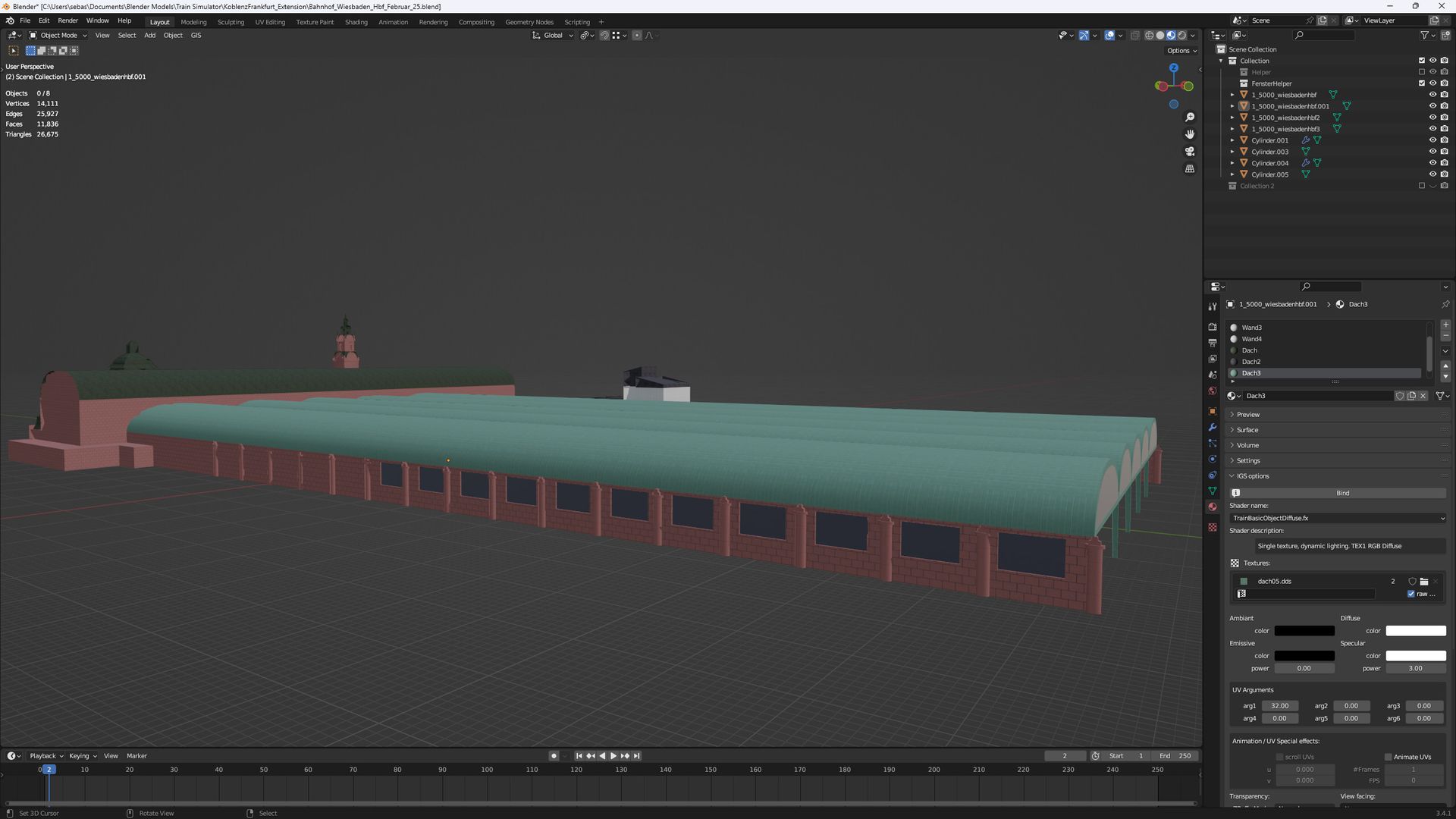Image resolution: width=1456 pixels, height=819 pixels.
Task: Add a new material slot with plus
Action: click(1445, 325)
